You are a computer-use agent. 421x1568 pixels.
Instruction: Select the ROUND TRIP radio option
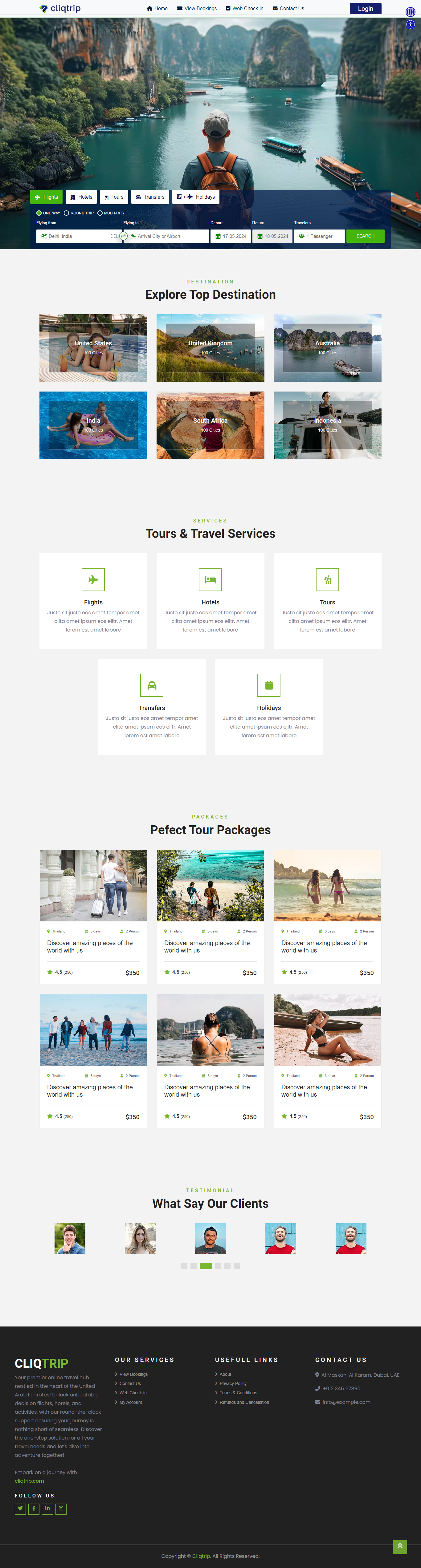(79, 213)
